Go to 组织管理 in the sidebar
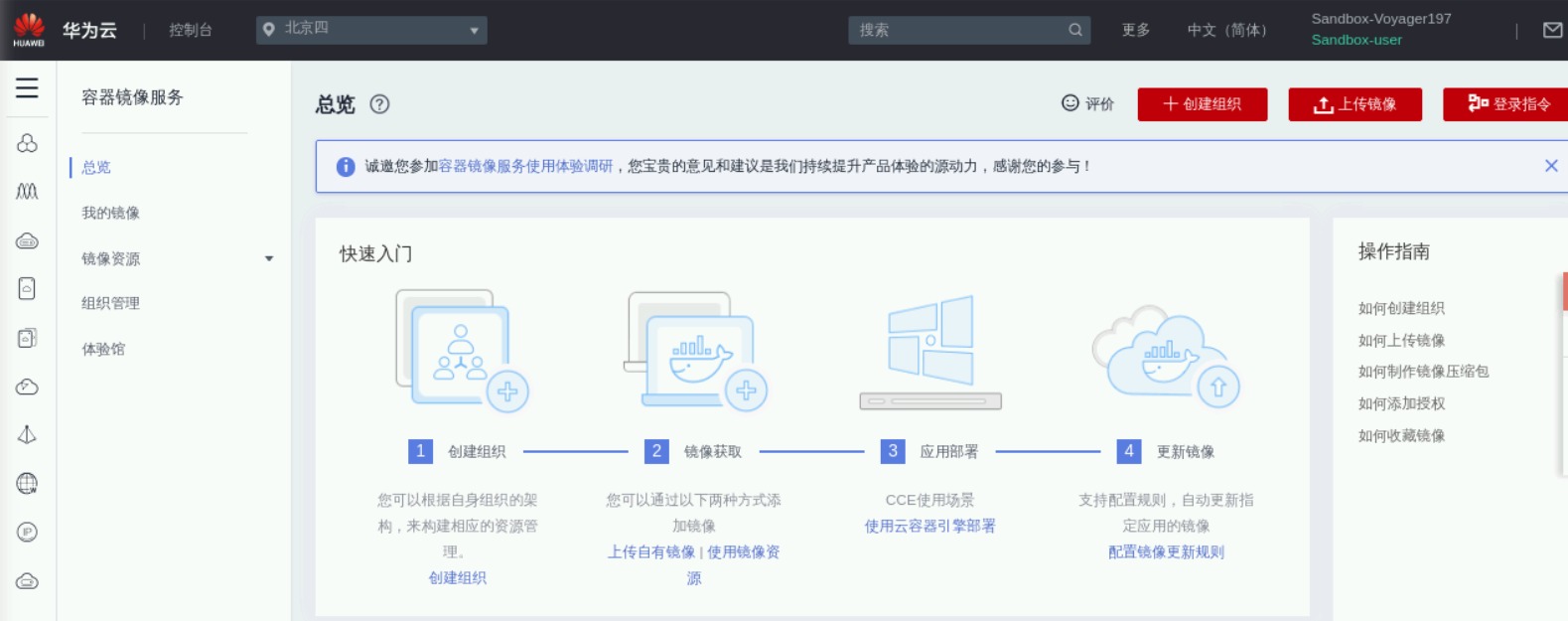1568x621 pixels. click(x=110, y=303)
